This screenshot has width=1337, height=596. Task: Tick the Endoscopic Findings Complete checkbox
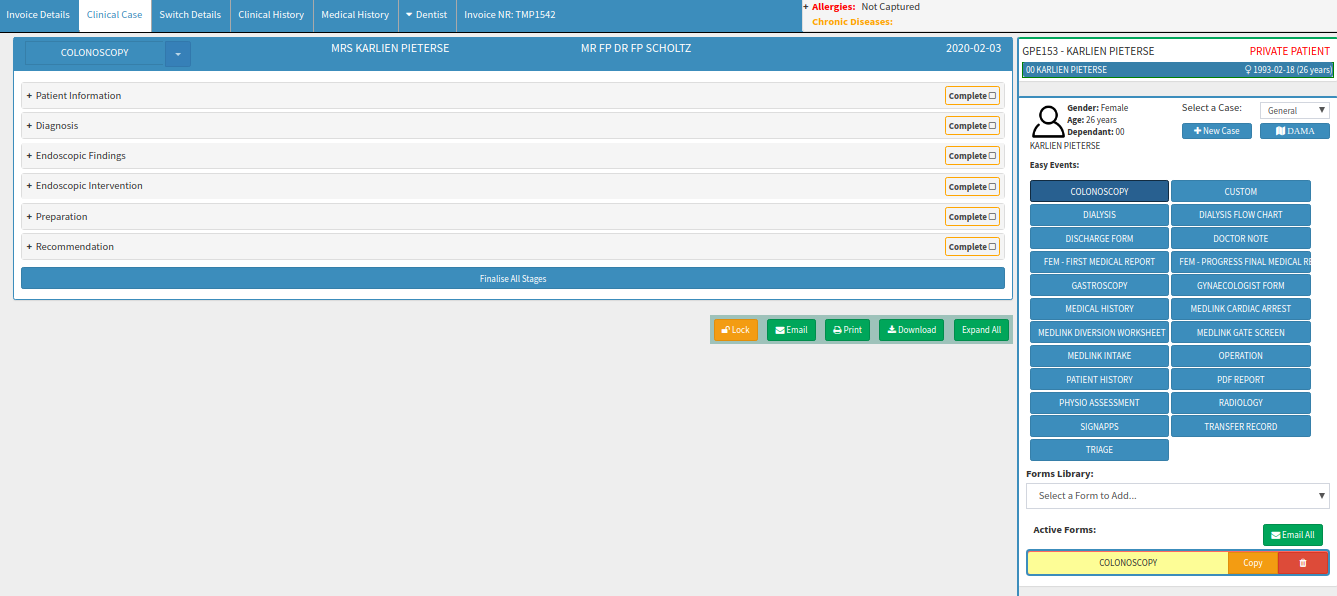(993, 156)
